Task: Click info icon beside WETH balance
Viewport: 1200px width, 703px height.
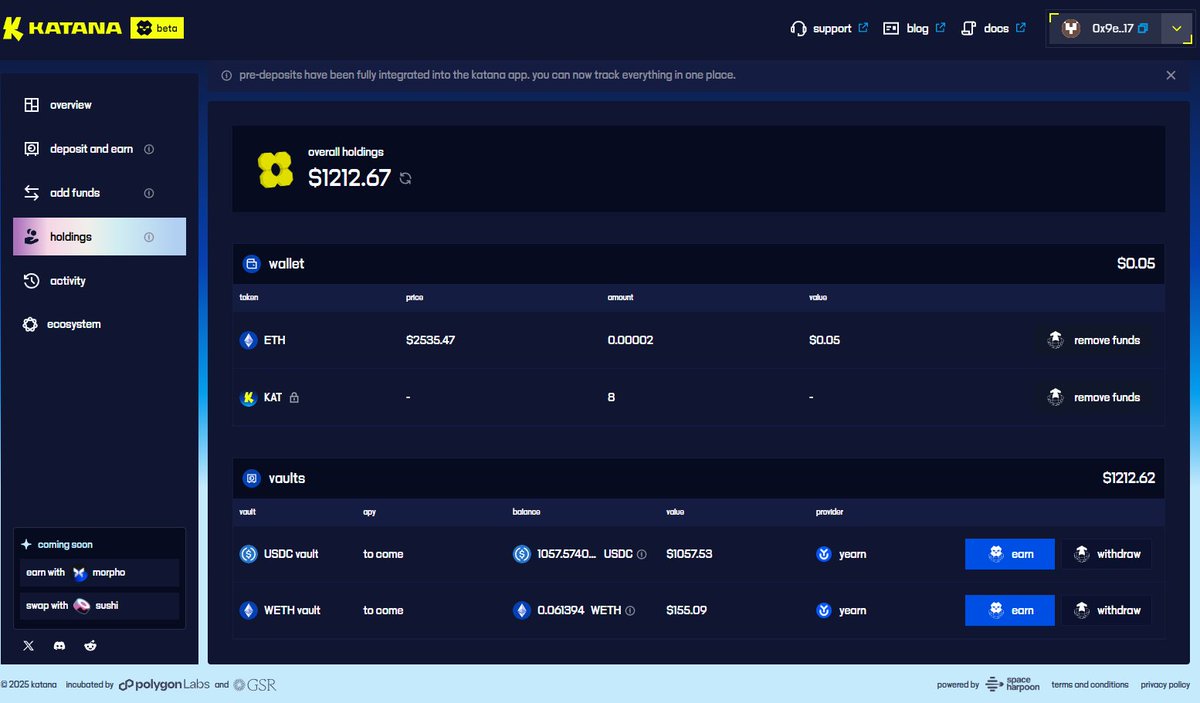Action: click(630, 610)
